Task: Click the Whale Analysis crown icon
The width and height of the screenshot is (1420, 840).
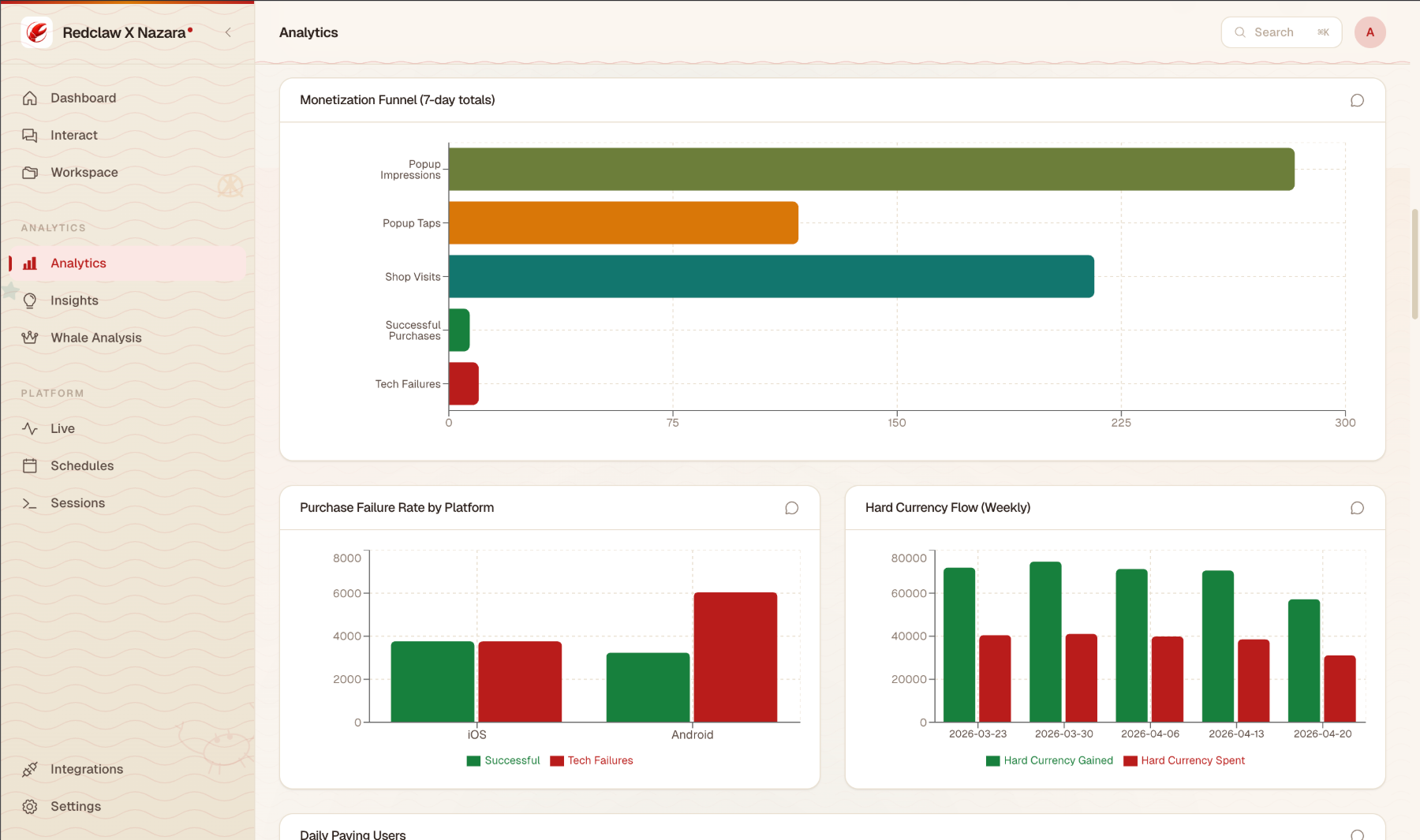Action: coord(30,338)
